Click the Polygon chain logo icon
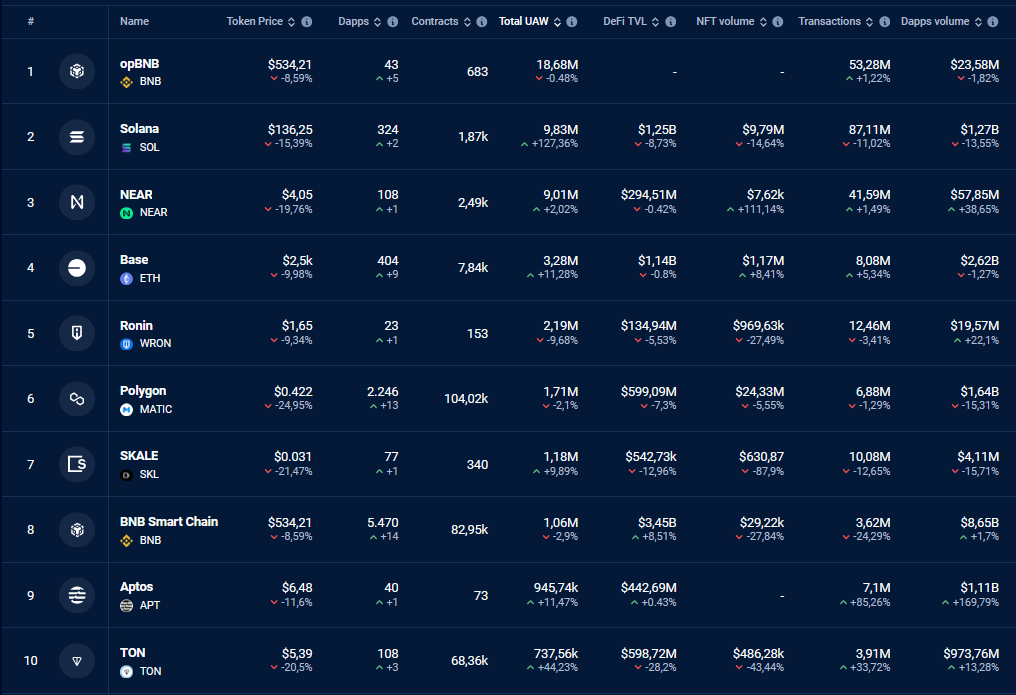The height and width of the screenshot is (695, 1016). click(x=76, y=398)
